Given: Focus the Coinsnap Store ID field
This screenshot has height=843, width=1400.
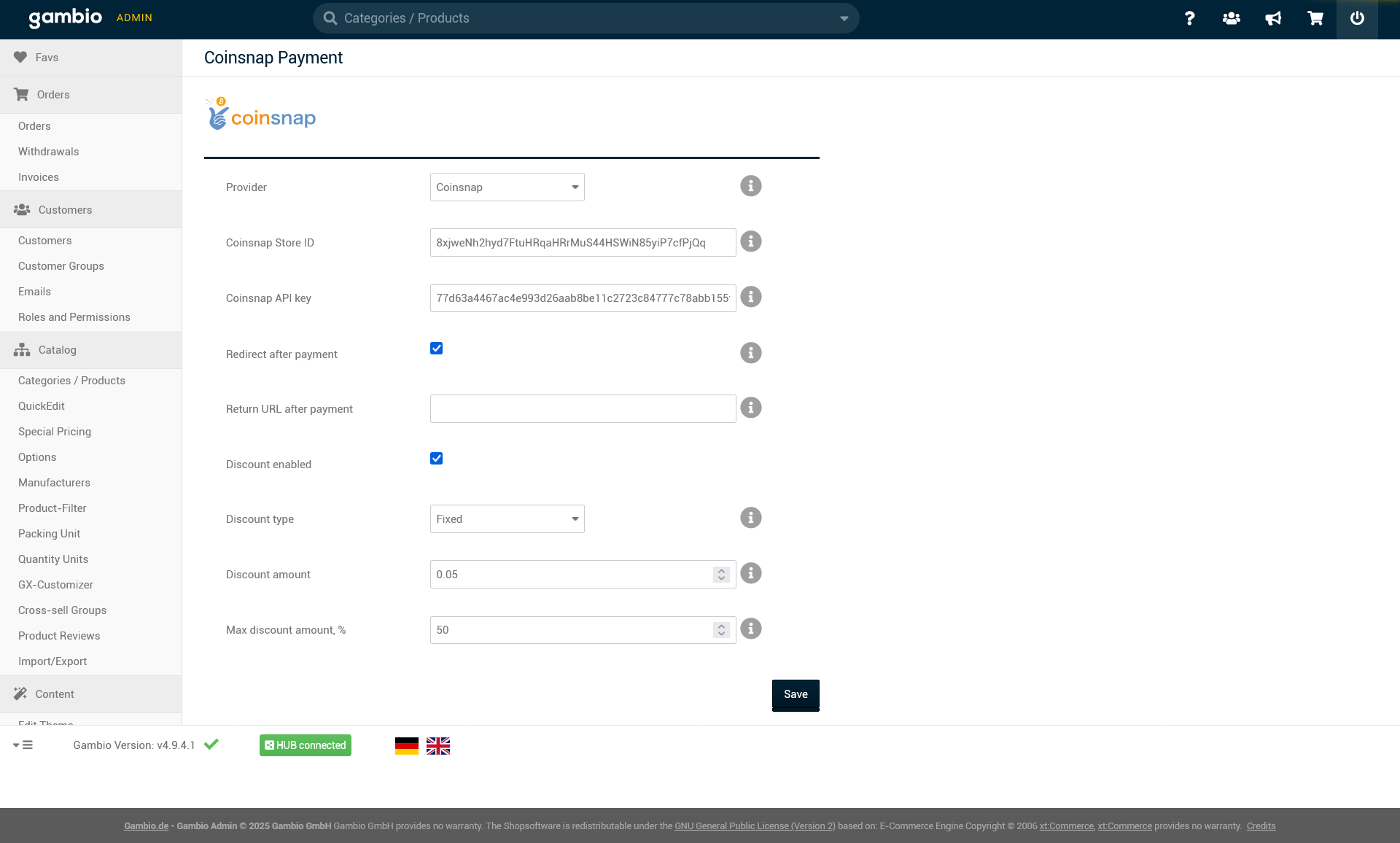Looking at the screenshot, I should [583, 243].
